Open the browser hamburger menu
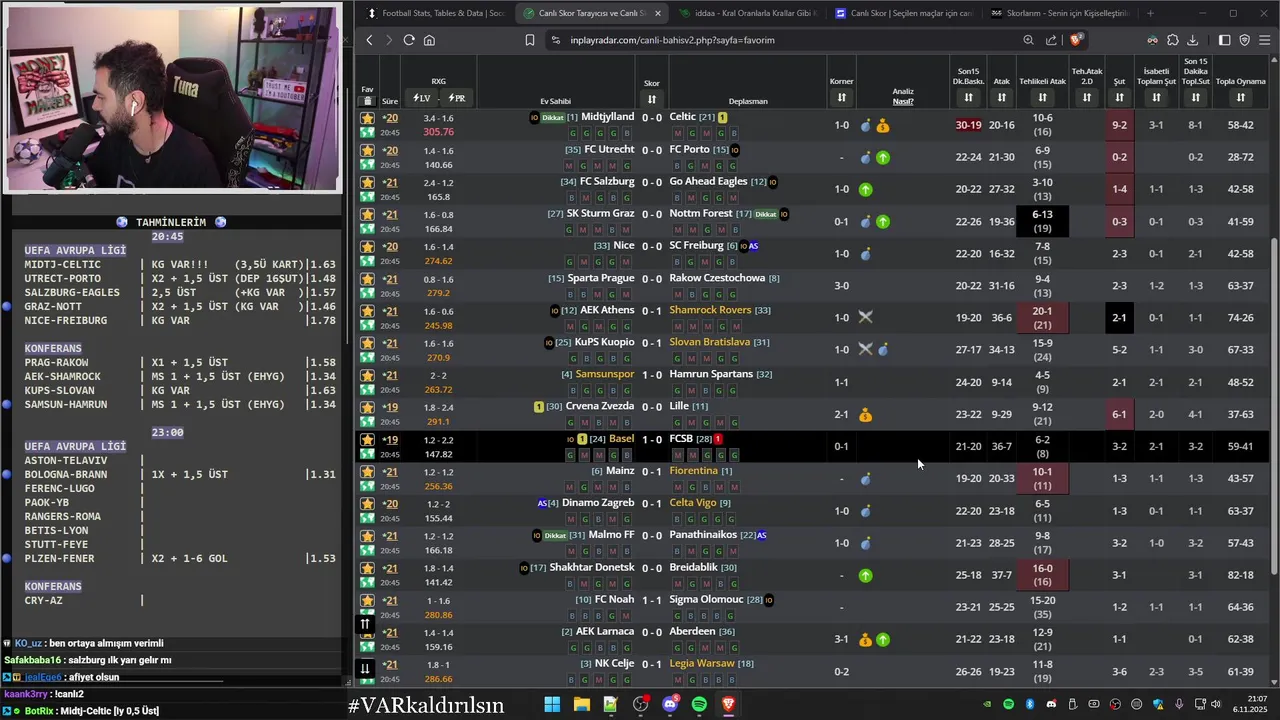The height and width of the screenshot is (720, 1280). 1265,40
